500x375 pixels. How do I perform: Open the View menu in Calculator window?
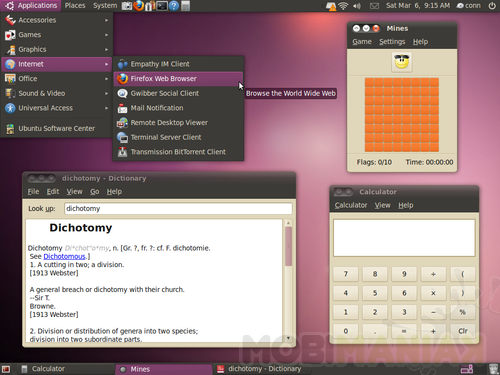point(382,205)
